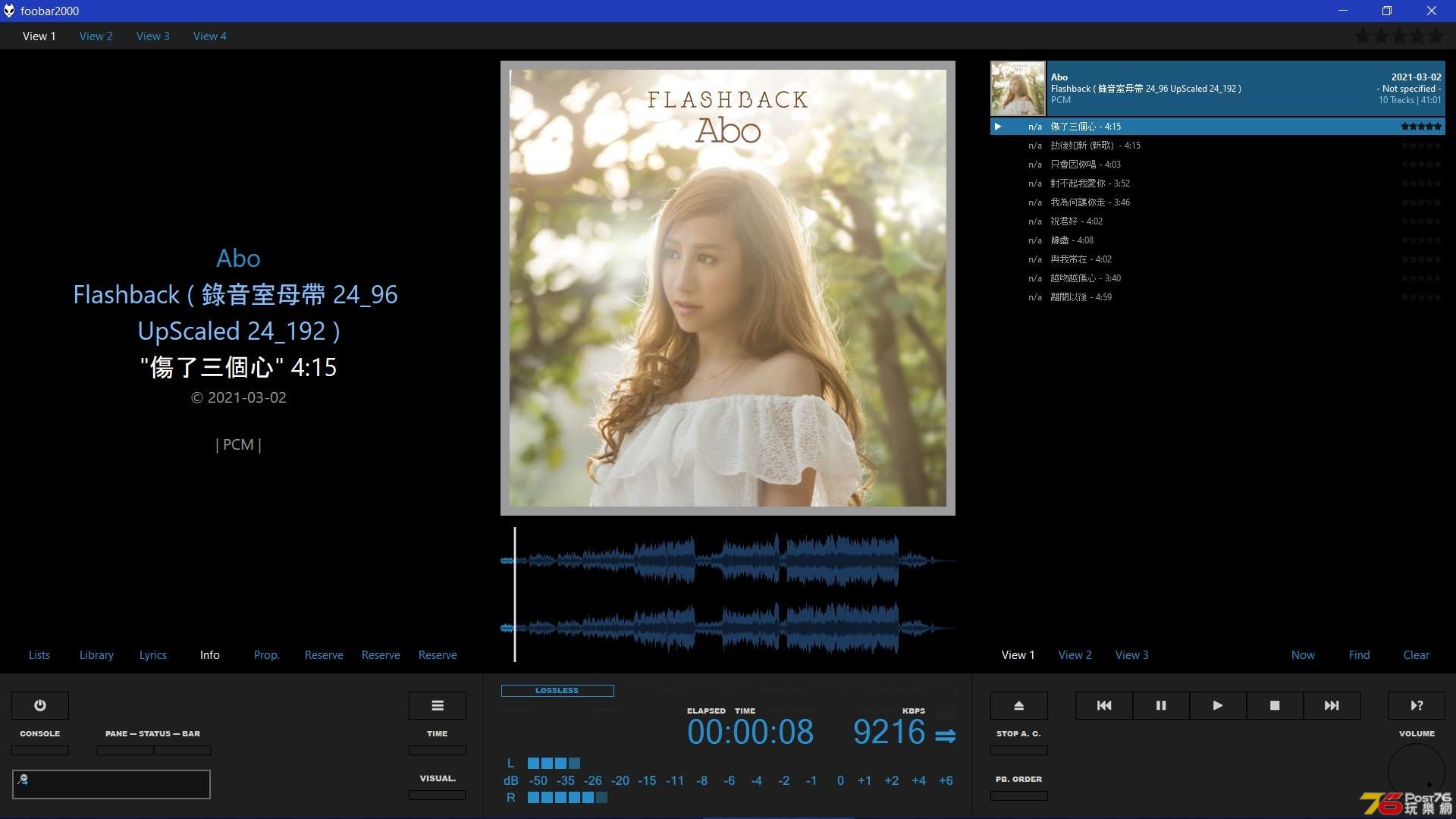Click the magnifier icon in the search box
Viewport: 1456px width, 819px height.
coord(23,779)
